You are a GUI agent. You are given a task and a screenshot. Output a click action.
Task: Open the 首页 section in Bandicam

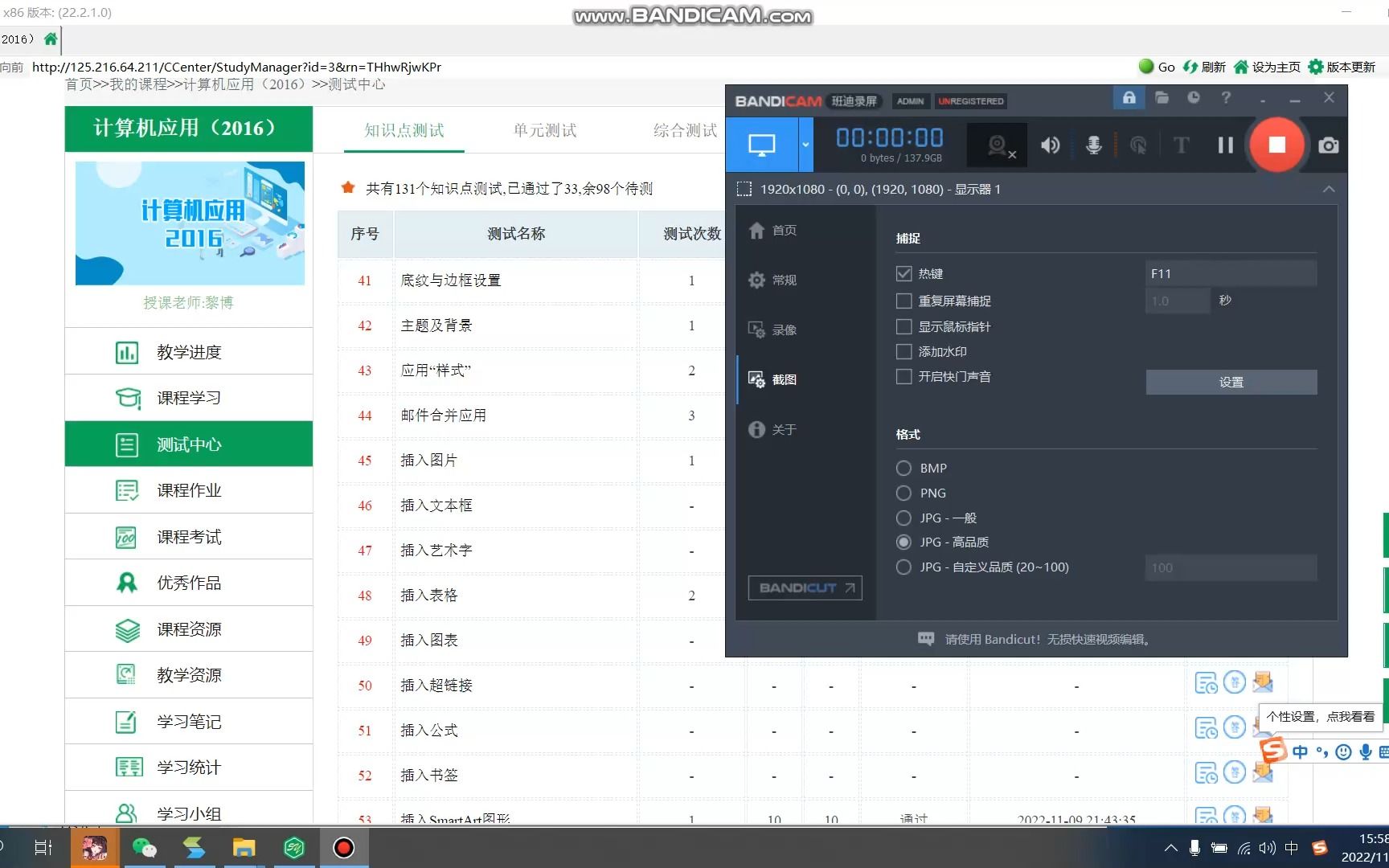[772, 231]
